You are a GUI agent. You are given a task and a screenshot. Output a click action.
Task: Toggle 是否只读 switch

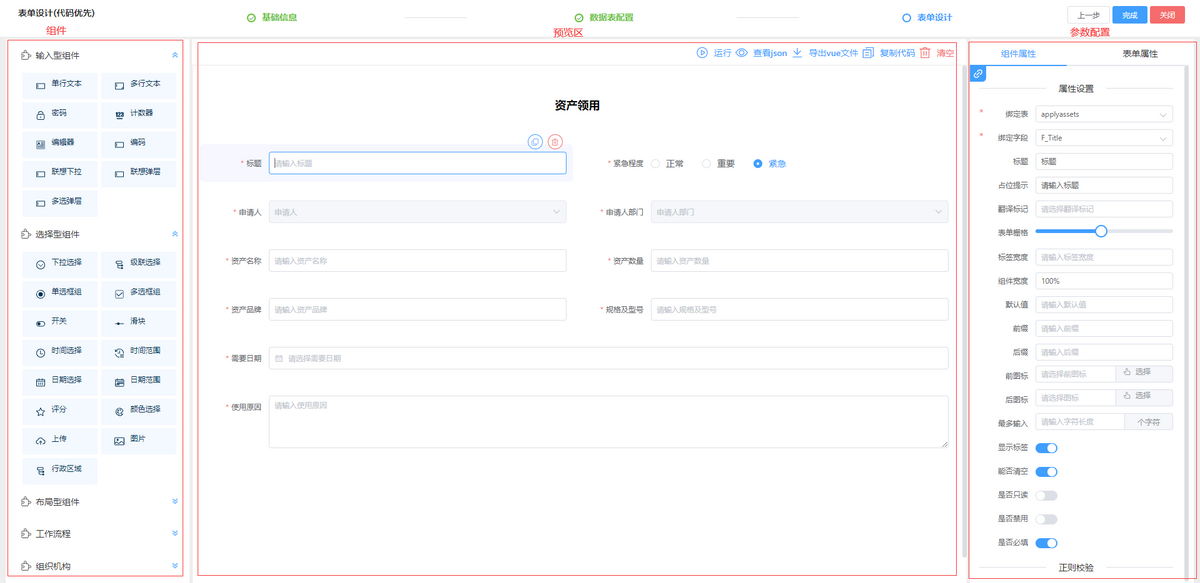(x=1046, y=496)
